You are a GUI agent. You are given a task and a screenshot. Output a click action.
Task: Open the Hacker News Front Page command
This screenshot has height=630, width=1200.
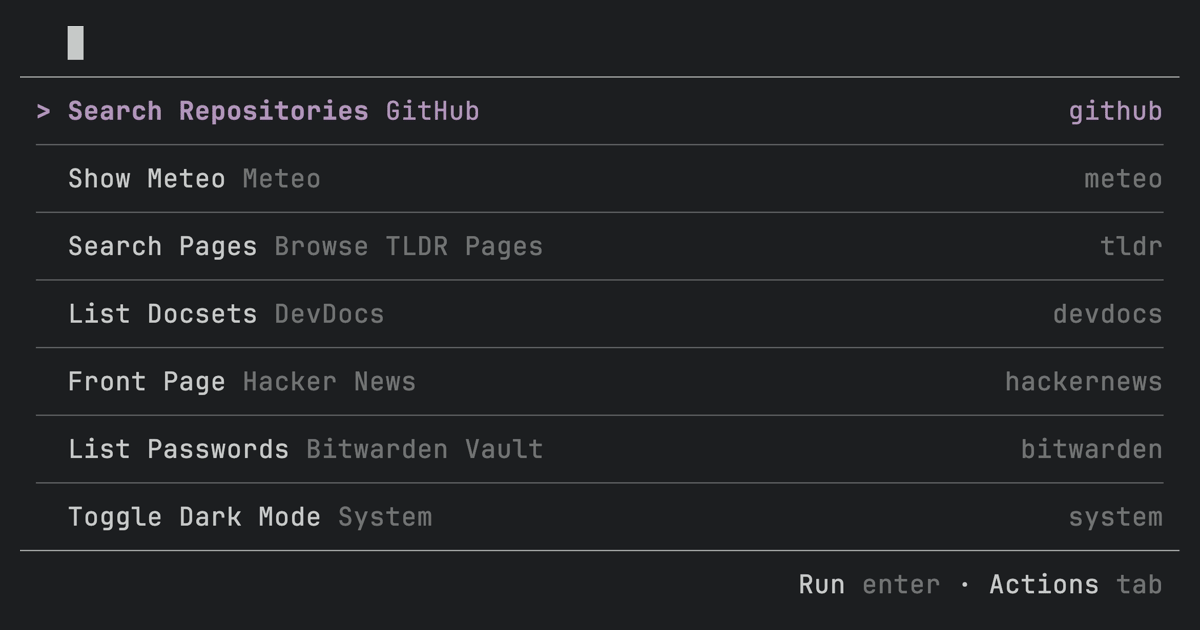tap(145, 381)
